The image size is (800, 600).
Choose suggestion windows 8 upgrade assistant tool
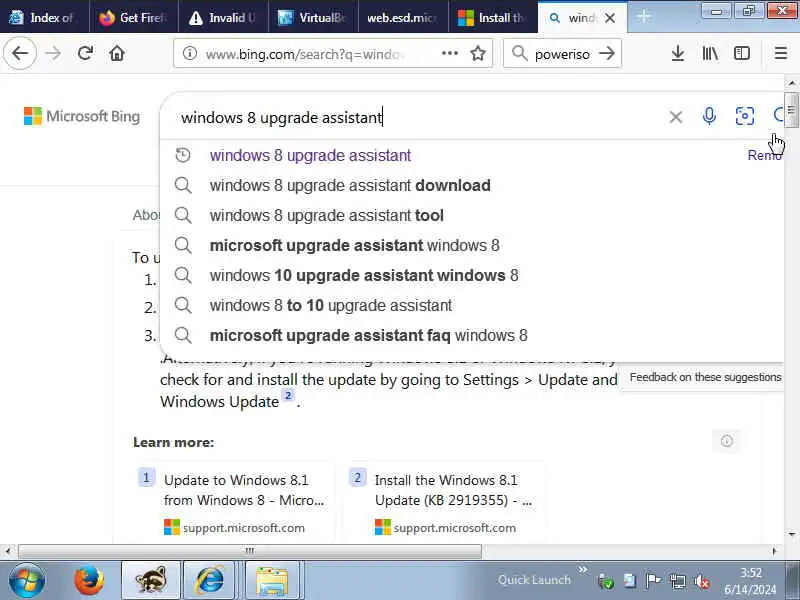[x=327, y=215]
